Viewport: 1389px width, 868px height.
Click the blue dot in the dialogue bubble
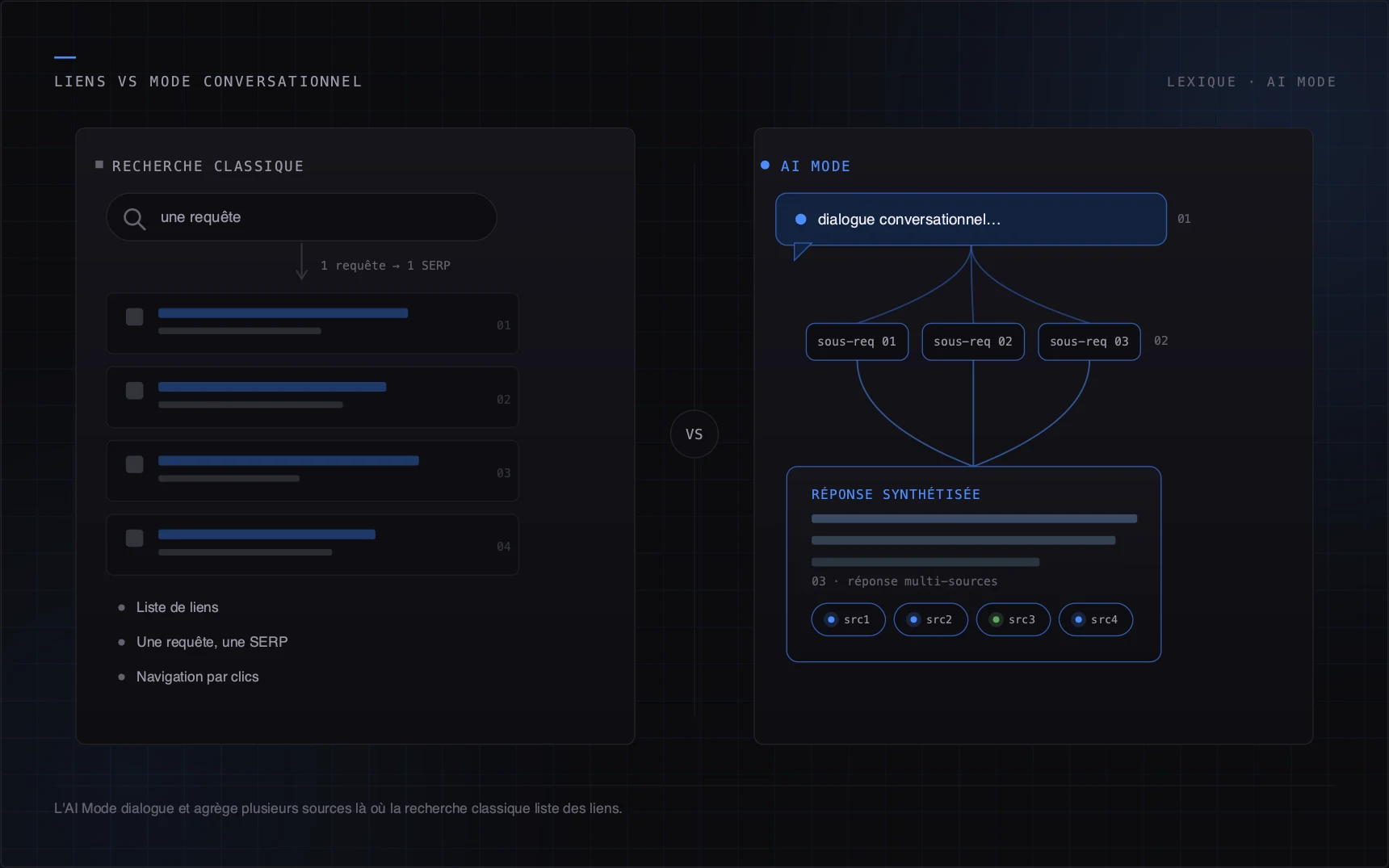tap(801, 219)
